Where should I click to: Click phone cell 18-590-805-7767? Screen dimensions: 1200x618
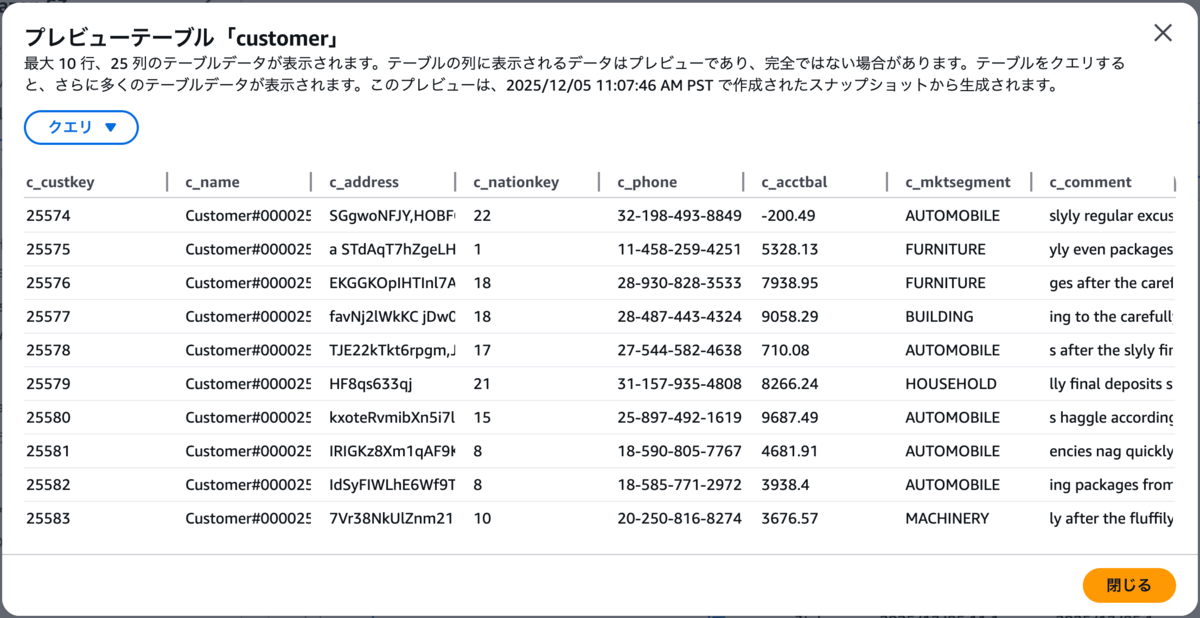point(680,451)
